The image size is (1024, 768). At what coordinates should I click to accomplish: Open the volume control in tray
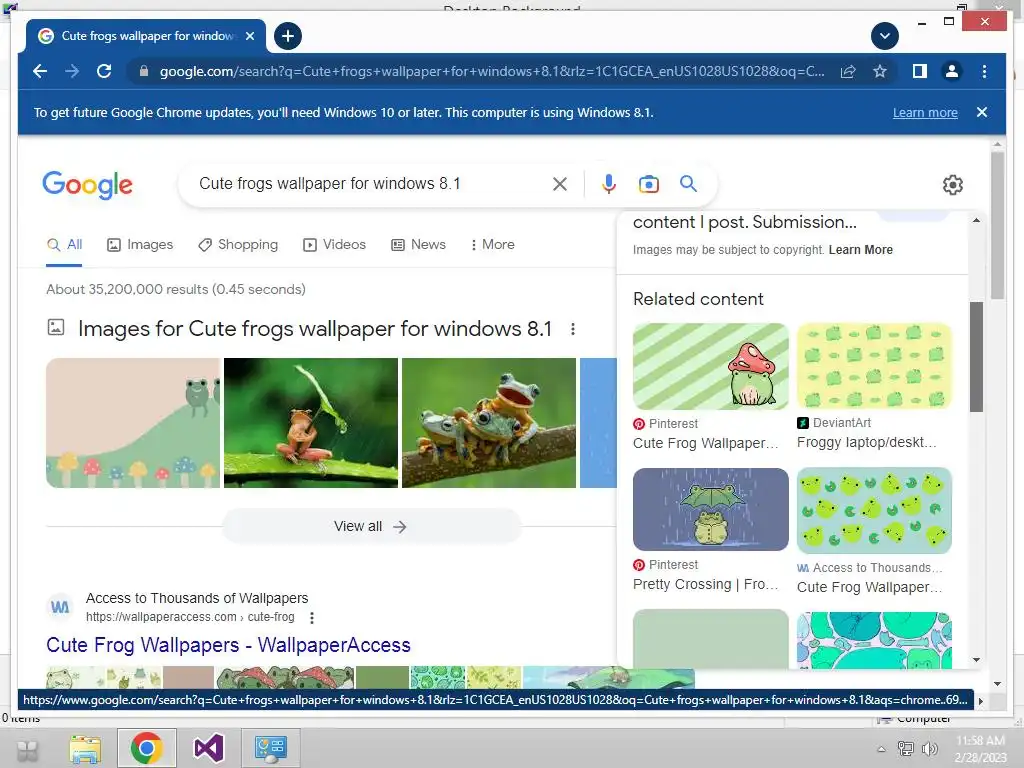coord(929,749)
